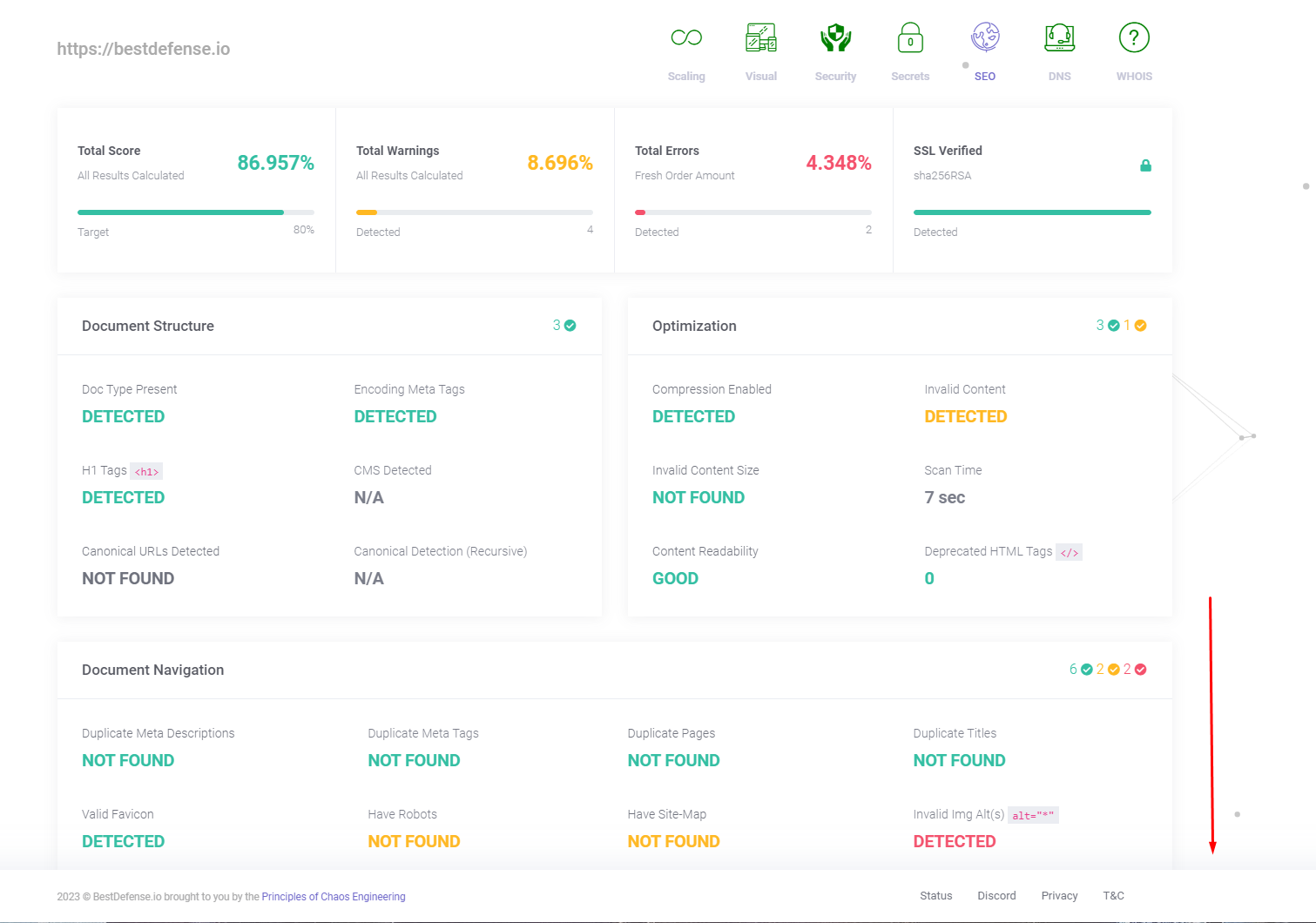The height and width of the screenshot is (923, 1316).
Task: Click the Invalid Img Alt attribute badge
Action: pos(1033,816)
